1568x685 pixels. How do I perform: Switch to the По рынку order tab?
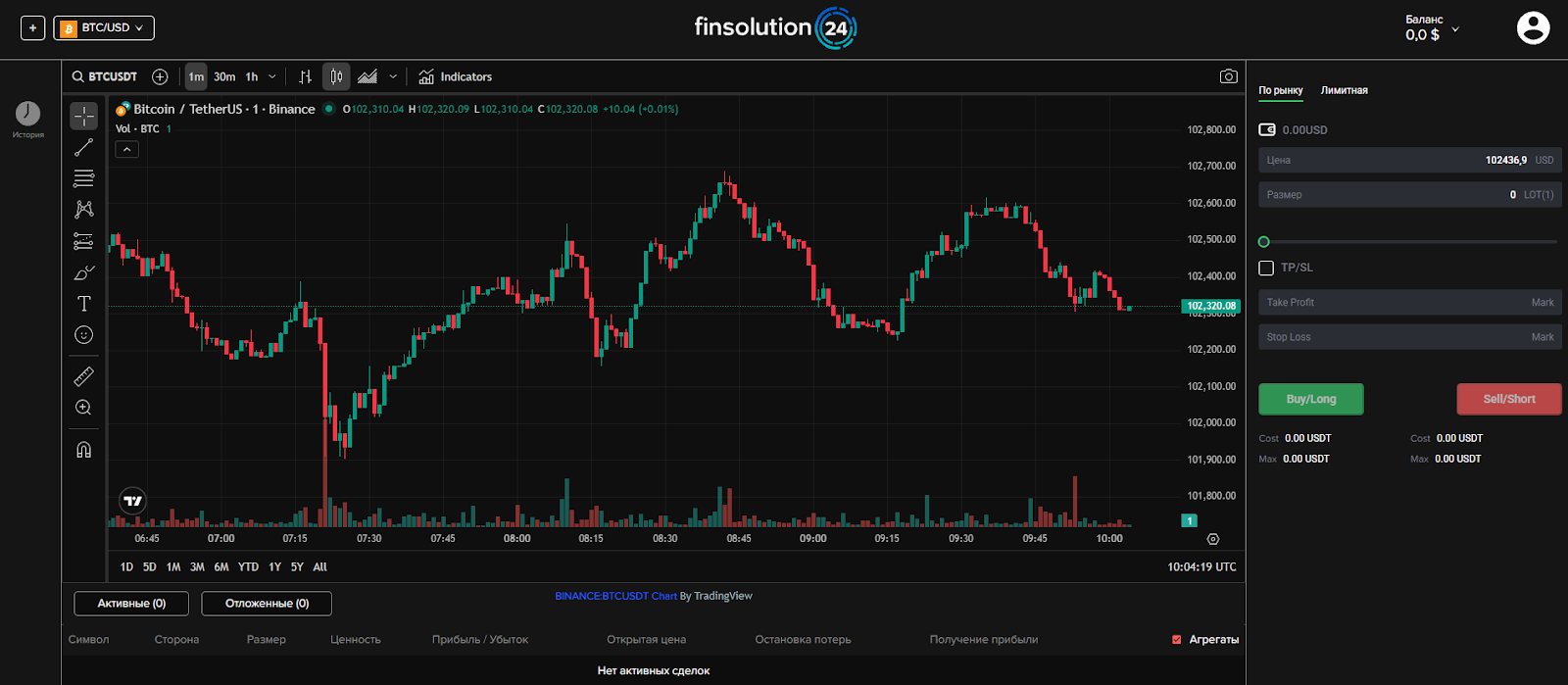click(x=1281, y=90)
